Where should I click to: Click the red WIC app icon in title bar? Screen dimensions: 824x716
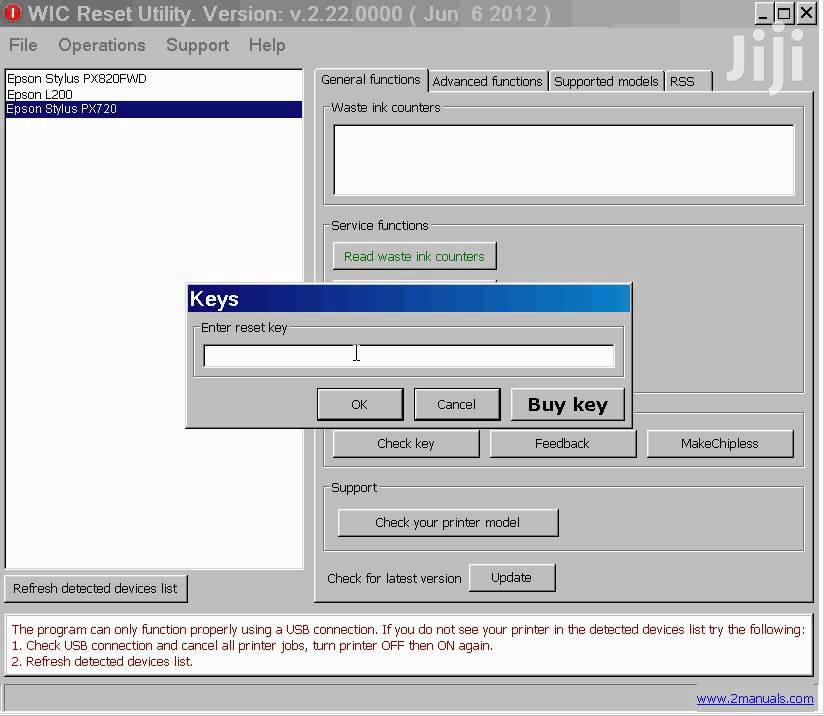coord(13,14)
